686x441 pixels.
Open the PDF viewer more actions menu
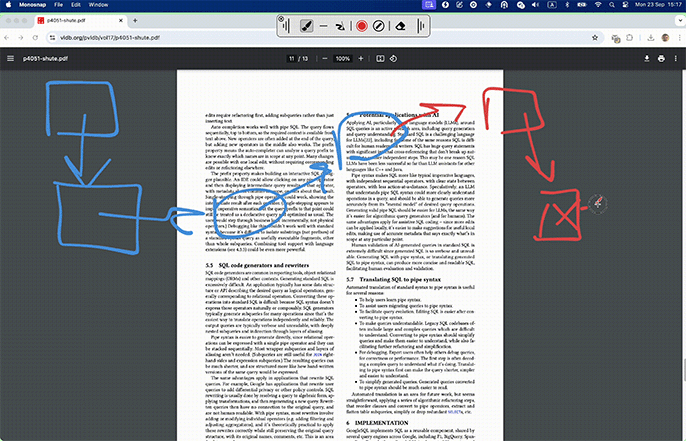click(x=676, y=59)
